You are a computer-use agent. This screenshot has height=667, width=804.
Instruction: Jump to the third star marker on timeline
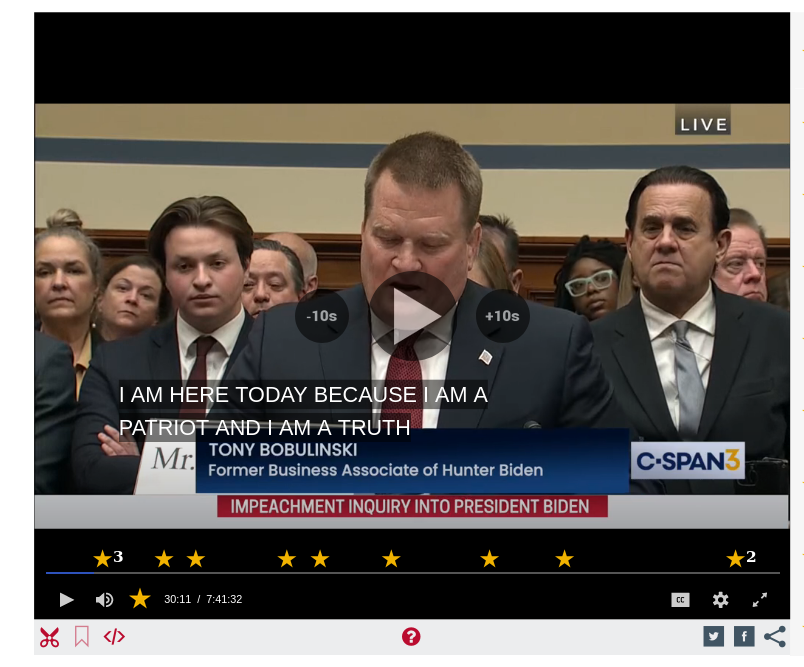coord(196,559)
